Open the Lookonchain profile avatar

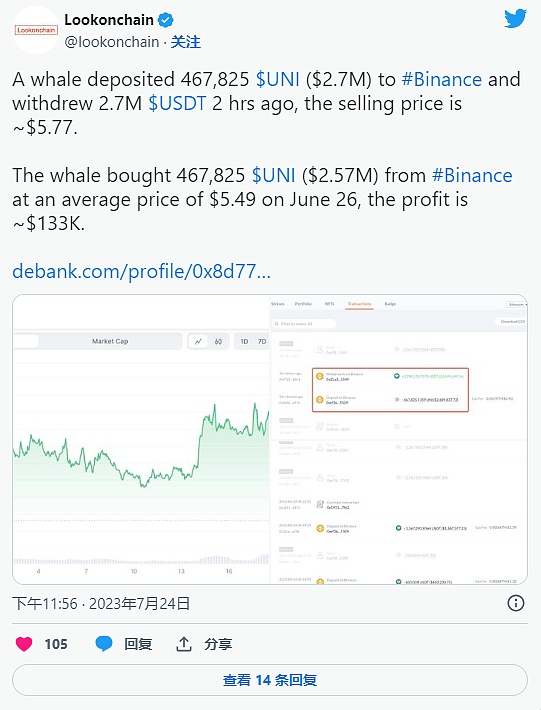coord(36,30)
